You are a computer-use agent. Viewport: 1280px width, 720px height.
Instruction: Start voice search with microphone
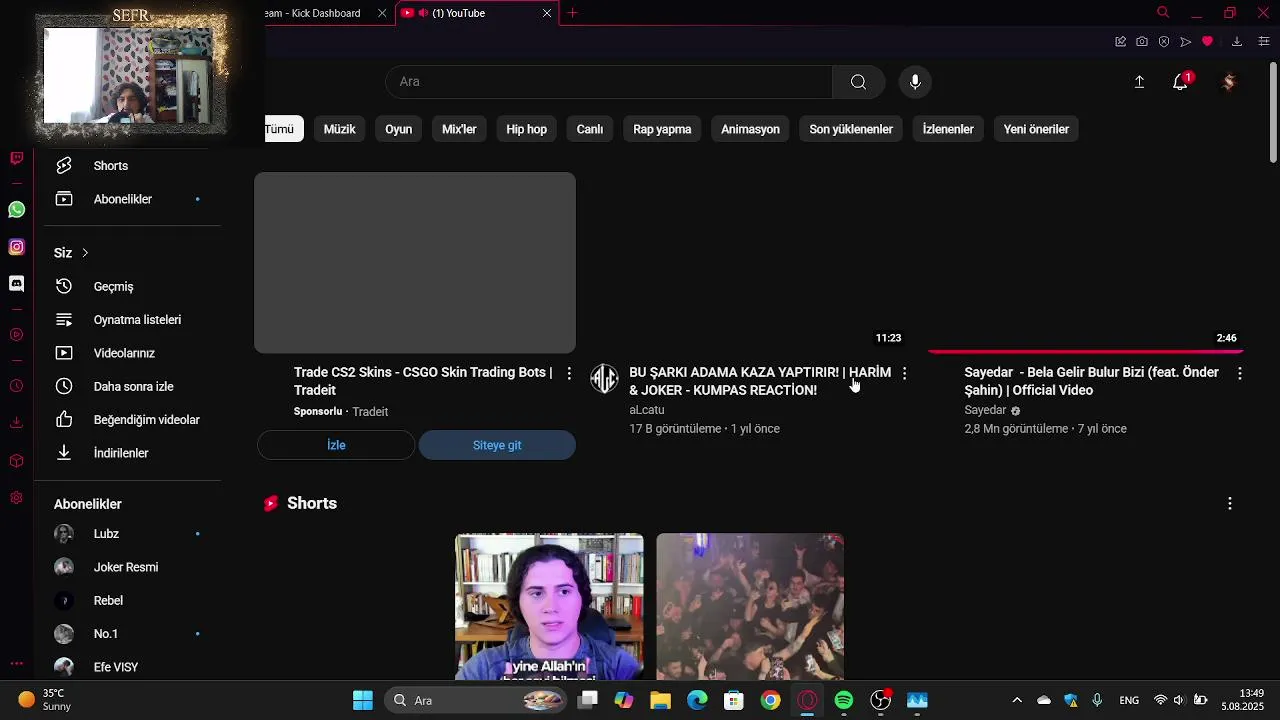tap(915, 82)
